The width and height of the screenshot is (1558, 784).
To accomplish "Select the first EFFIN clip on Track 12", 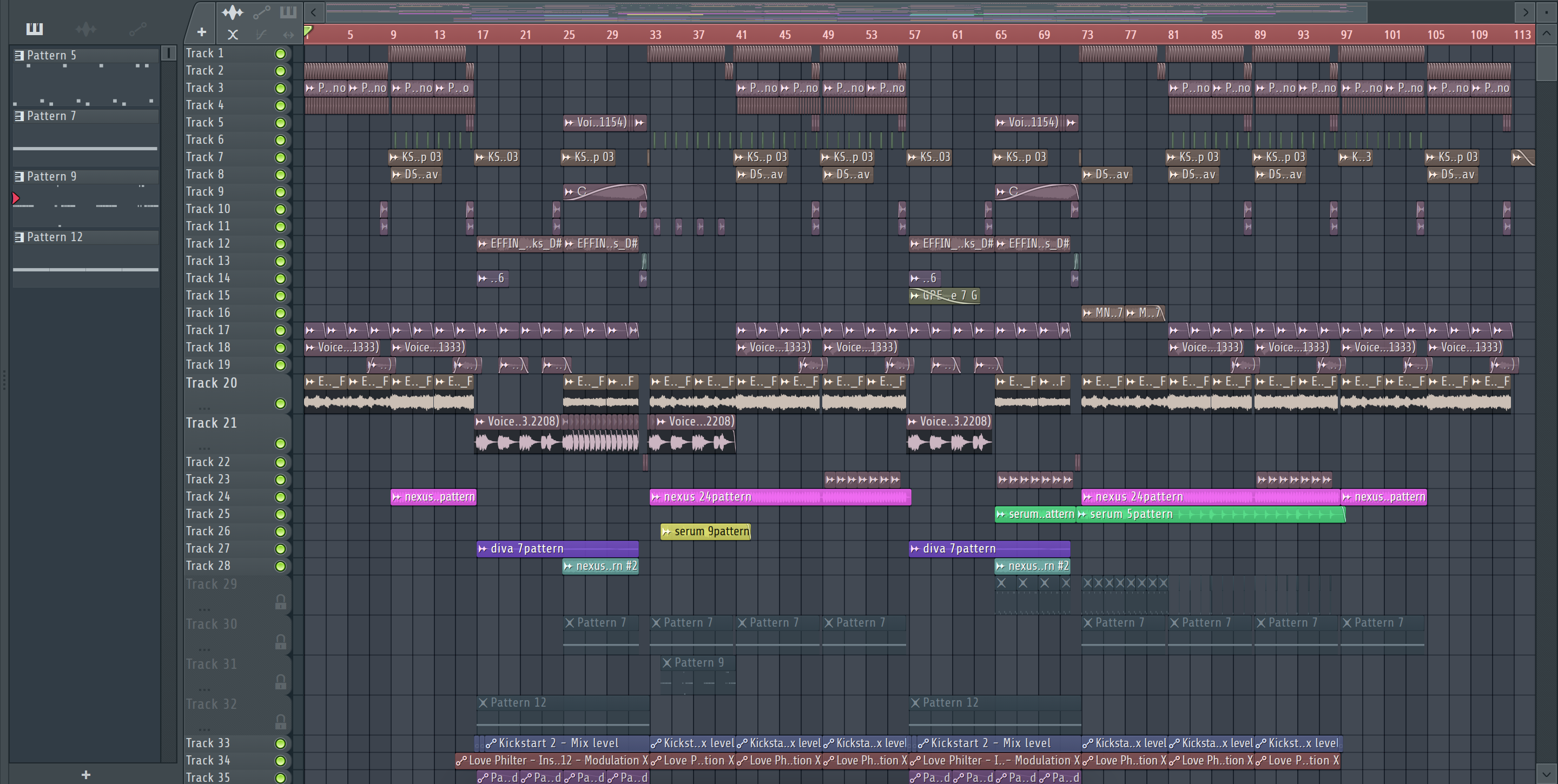I will 519,244.
